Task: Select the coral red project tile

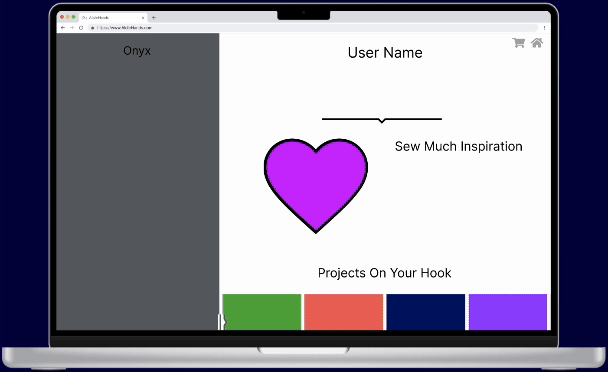Action: tap(344, 312)
